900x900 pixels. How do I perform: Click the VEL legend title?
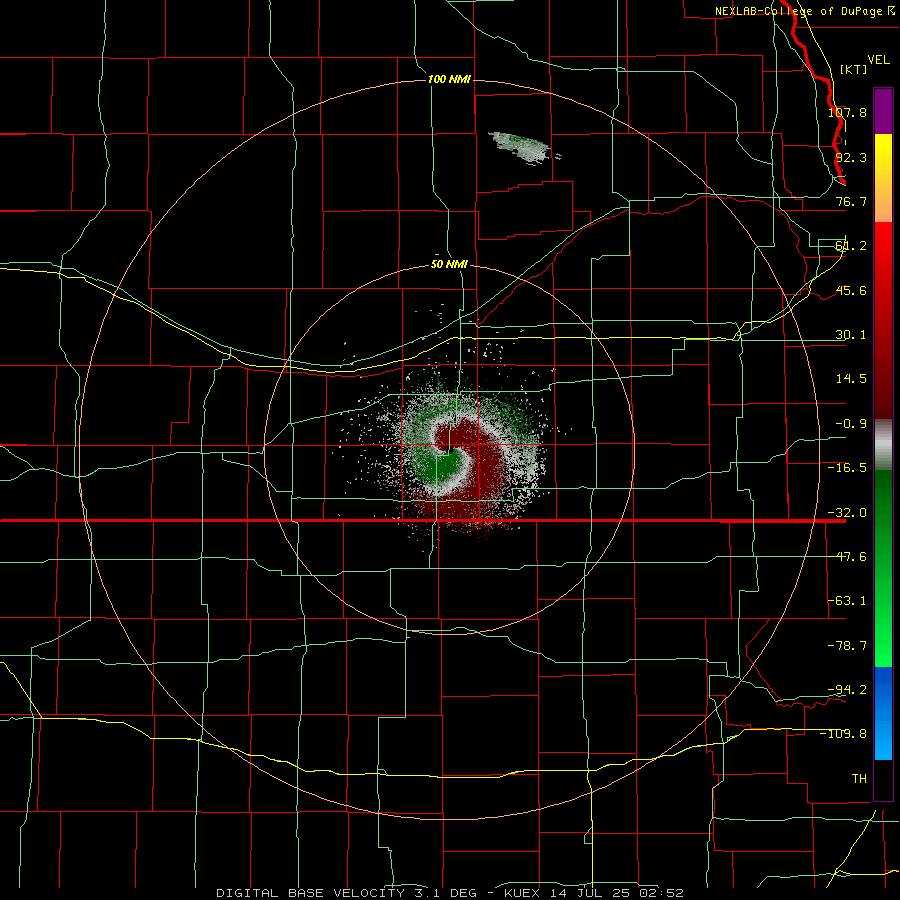878,60
